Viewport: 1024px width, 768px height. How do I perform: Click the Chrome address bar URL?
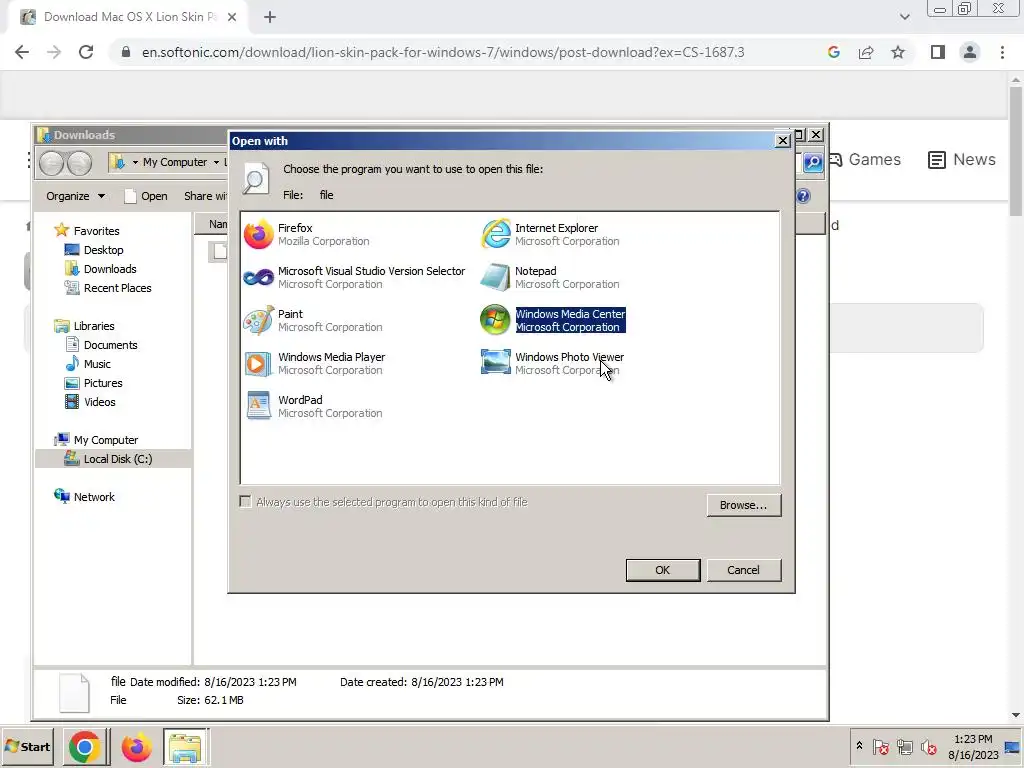coord(443,52)
